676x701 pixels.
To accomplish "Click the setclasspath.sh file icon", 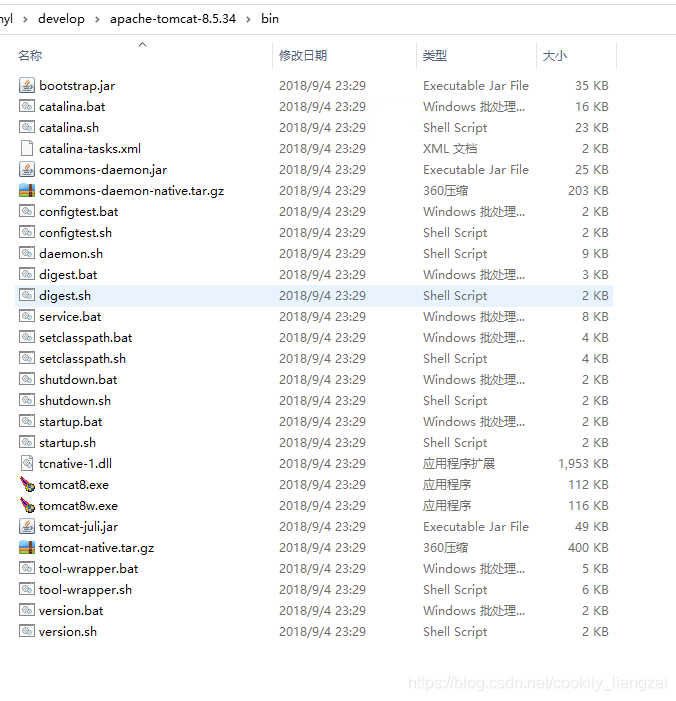I will pyautogui.click(x=27, y=358).
